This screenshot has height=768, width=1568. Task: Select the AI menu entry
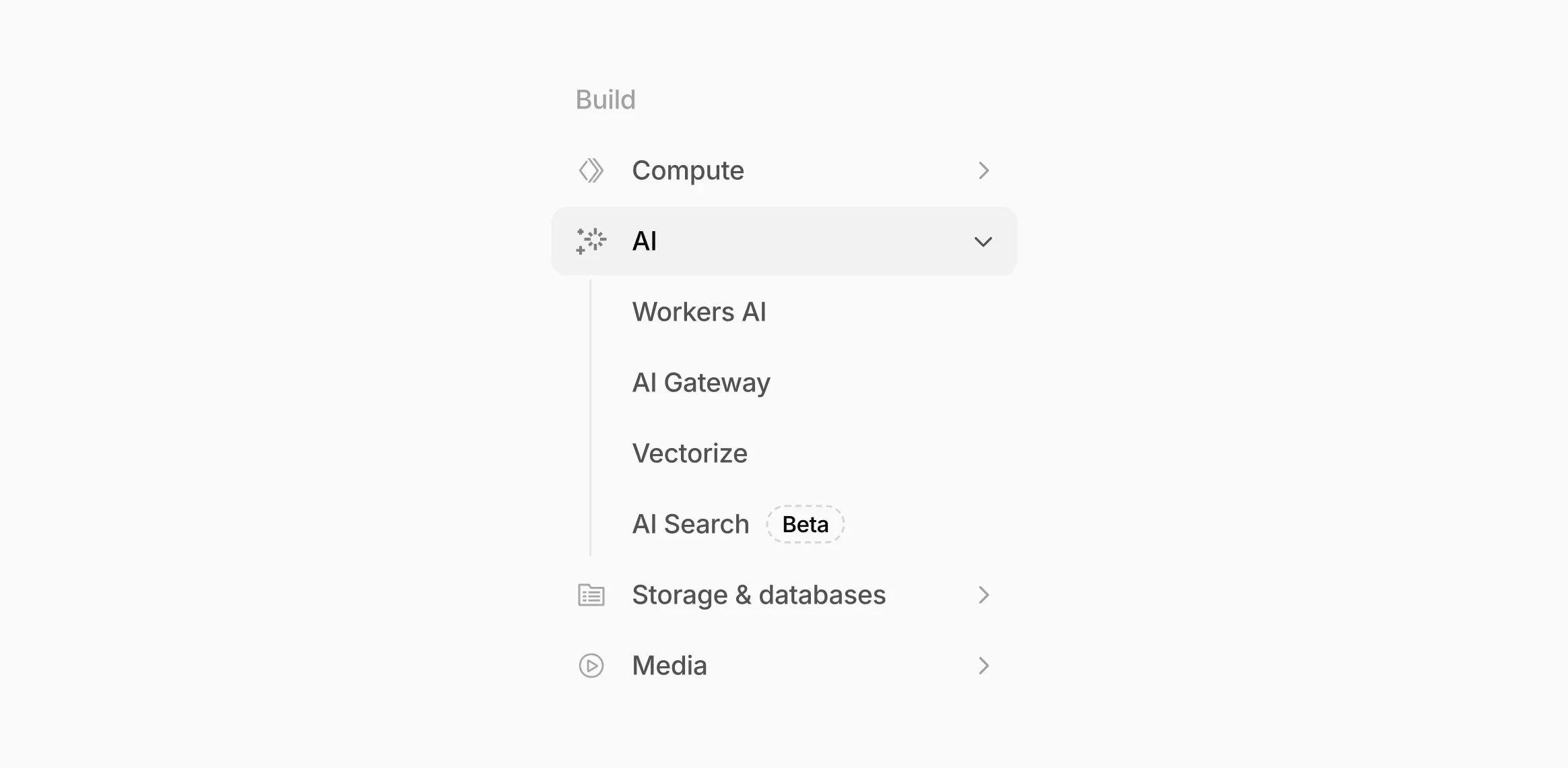(643, 241)
